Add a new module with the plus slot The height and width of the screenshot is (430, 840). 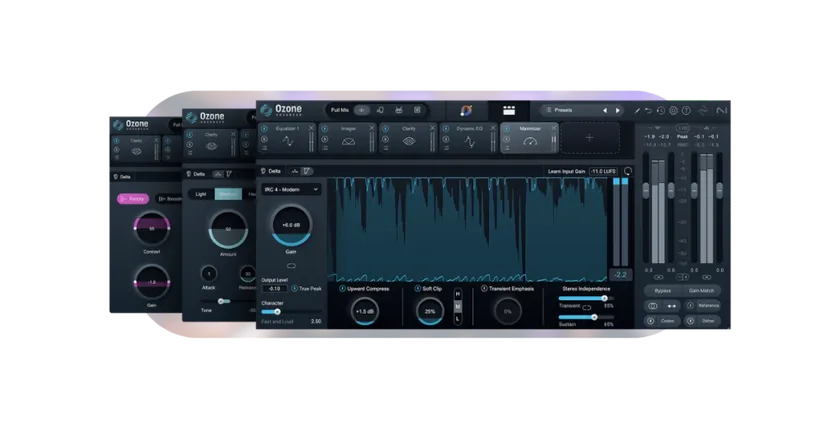[589, 138]
